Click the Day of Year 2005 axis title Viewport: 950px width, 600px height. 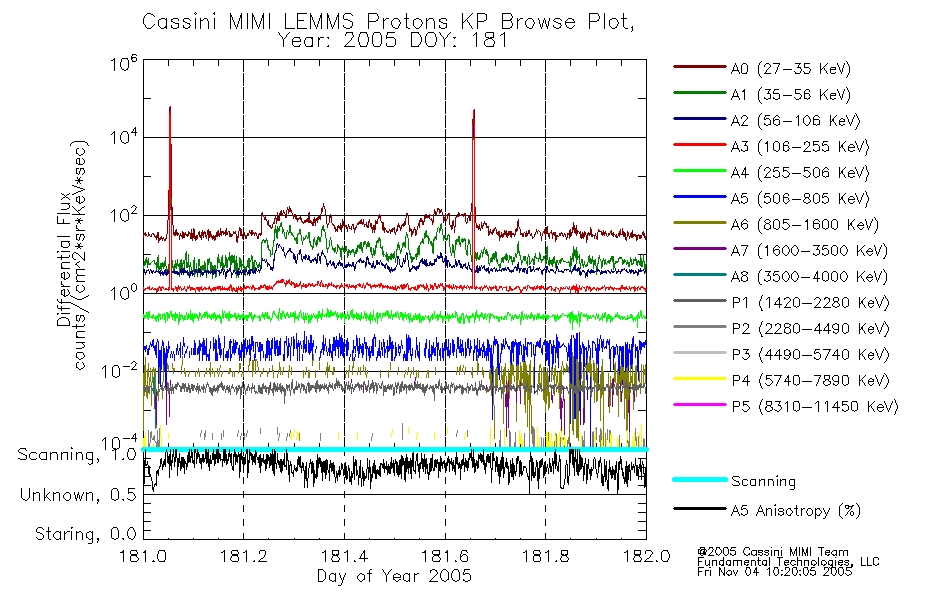[x=394, y=576]
